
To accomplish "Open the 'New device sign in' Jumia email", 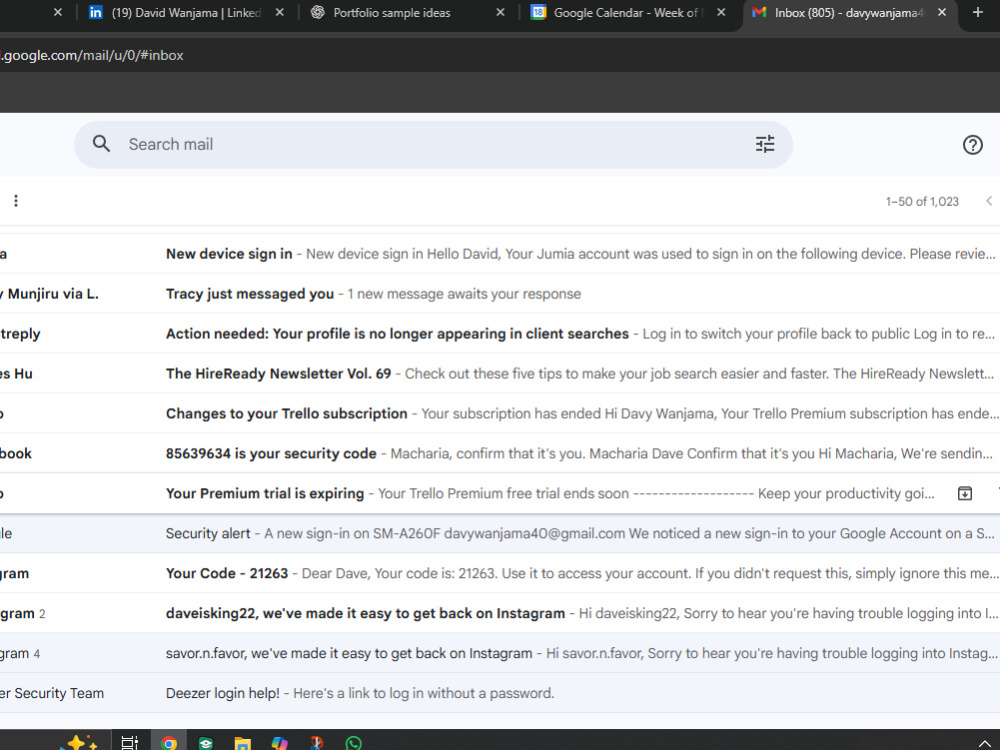I will click(500, 254).
